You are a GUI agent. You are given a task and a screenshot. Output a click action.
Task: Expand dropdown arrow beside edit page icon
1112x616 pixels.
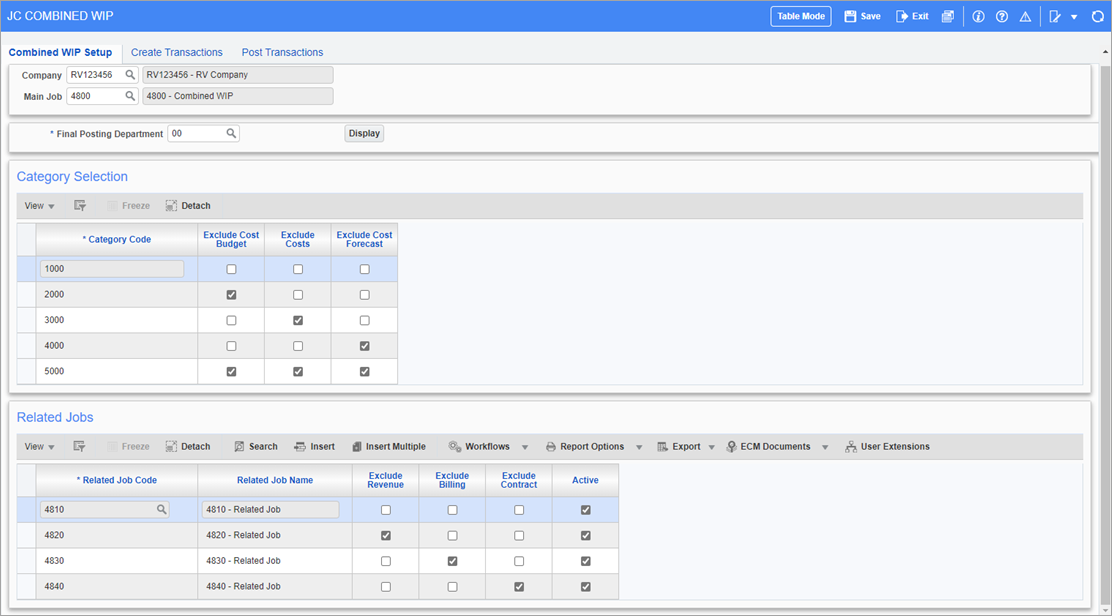[x=1074, y=17]
